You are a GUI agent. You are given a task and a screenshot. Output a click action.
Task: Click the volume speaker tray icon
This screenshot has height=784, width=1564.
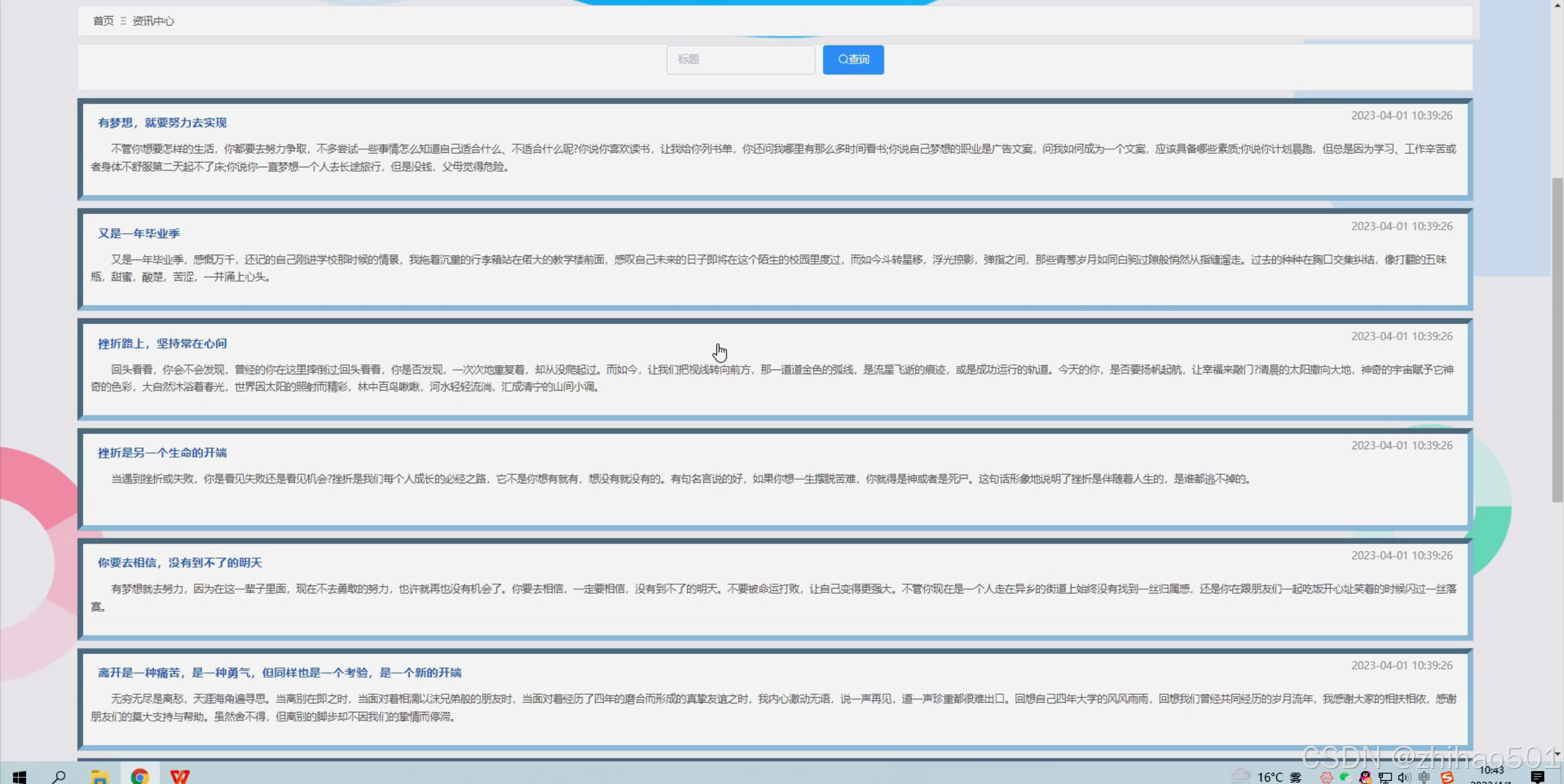pyautogui.click(x=1404, y=777)
